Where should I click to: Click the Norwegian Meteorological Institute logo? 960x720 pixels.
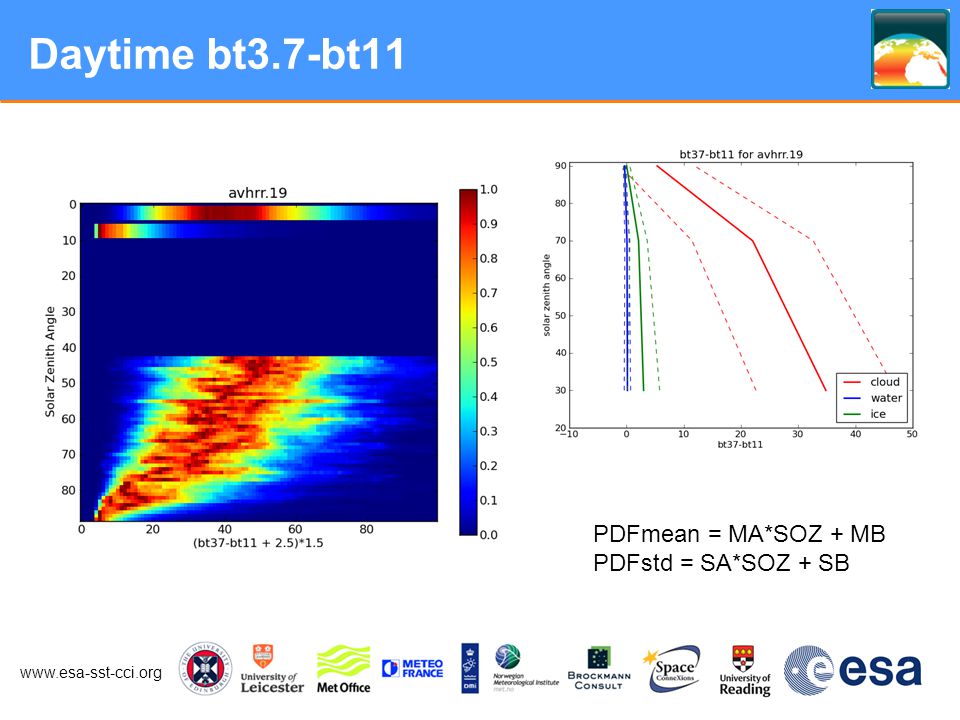click(x=526, y=668)
